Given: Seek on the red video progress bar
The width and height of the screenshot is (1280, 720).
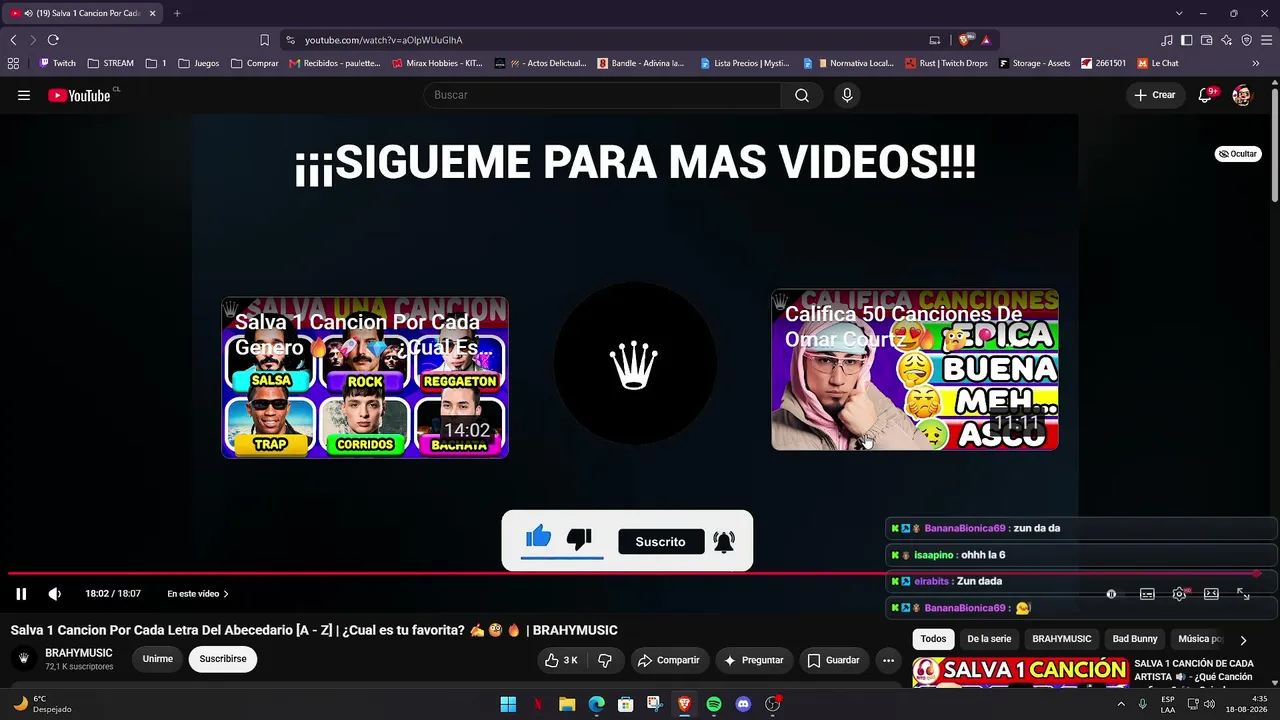Looking at the screenshot, I should click(634, 573).
